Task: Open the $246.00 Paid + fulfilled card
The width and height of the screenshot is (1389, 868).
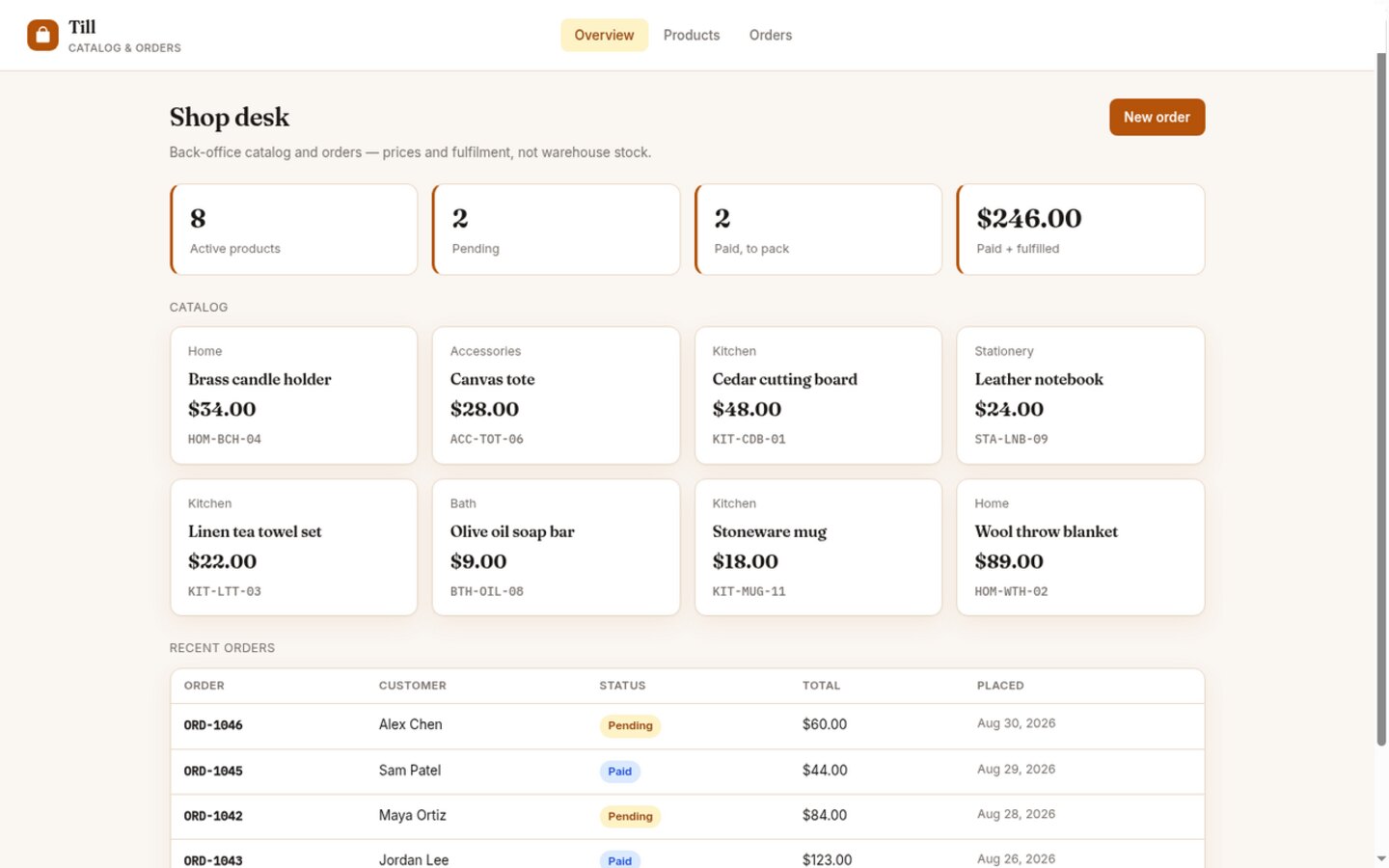Action: [1080, 230]
